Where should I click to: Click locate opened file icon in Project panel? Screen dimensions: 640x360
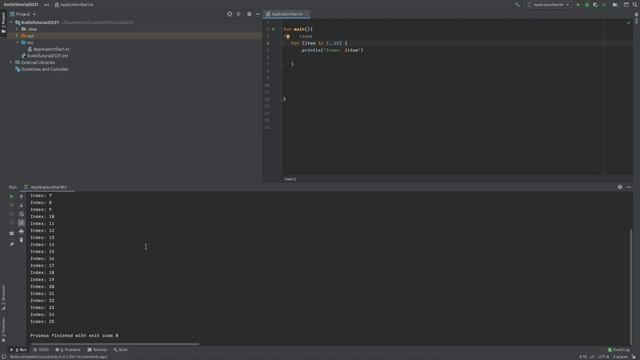pos(229,14)
